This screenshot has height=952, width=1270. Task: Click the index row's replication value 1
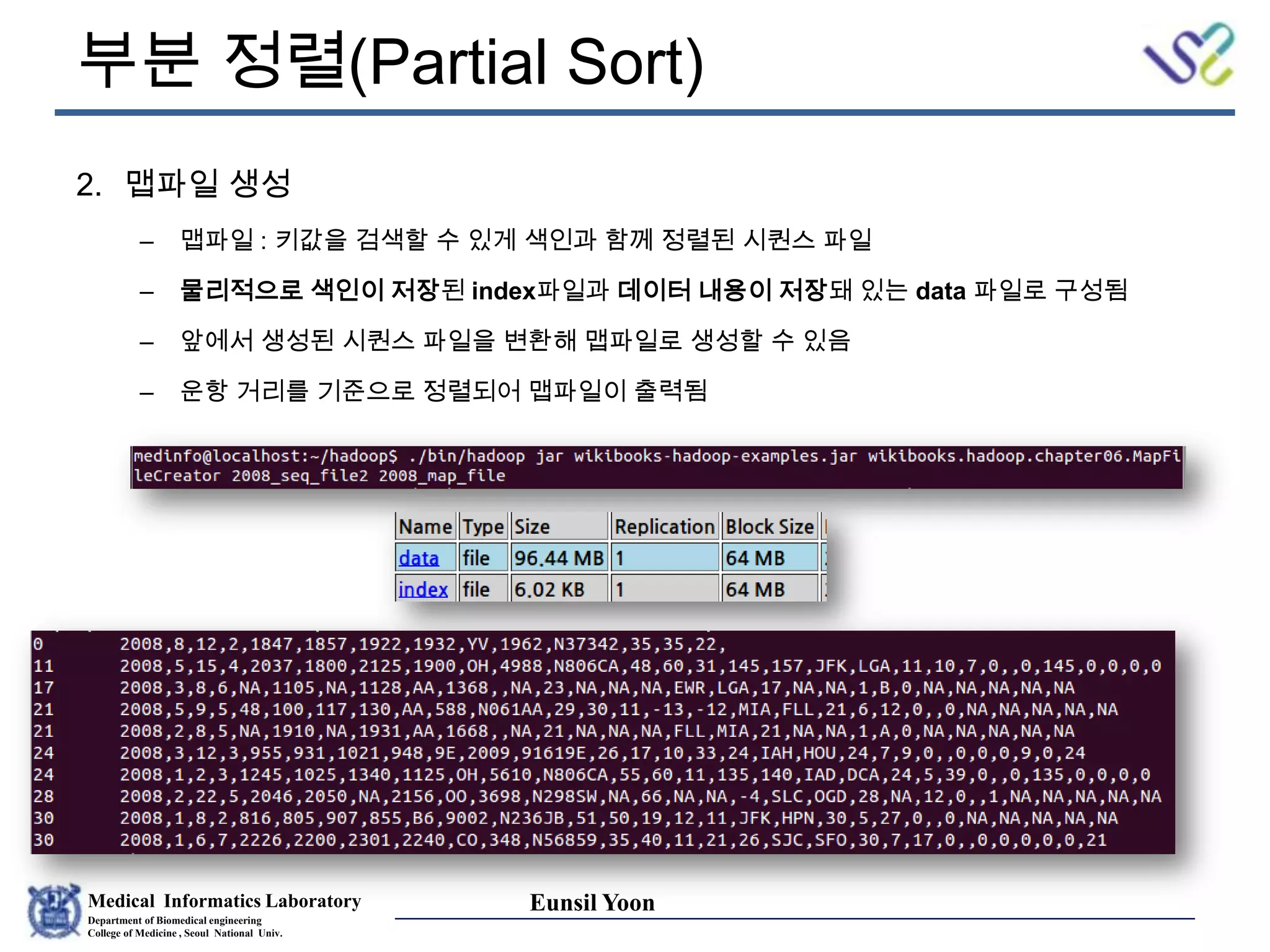[x=664, y=589]
